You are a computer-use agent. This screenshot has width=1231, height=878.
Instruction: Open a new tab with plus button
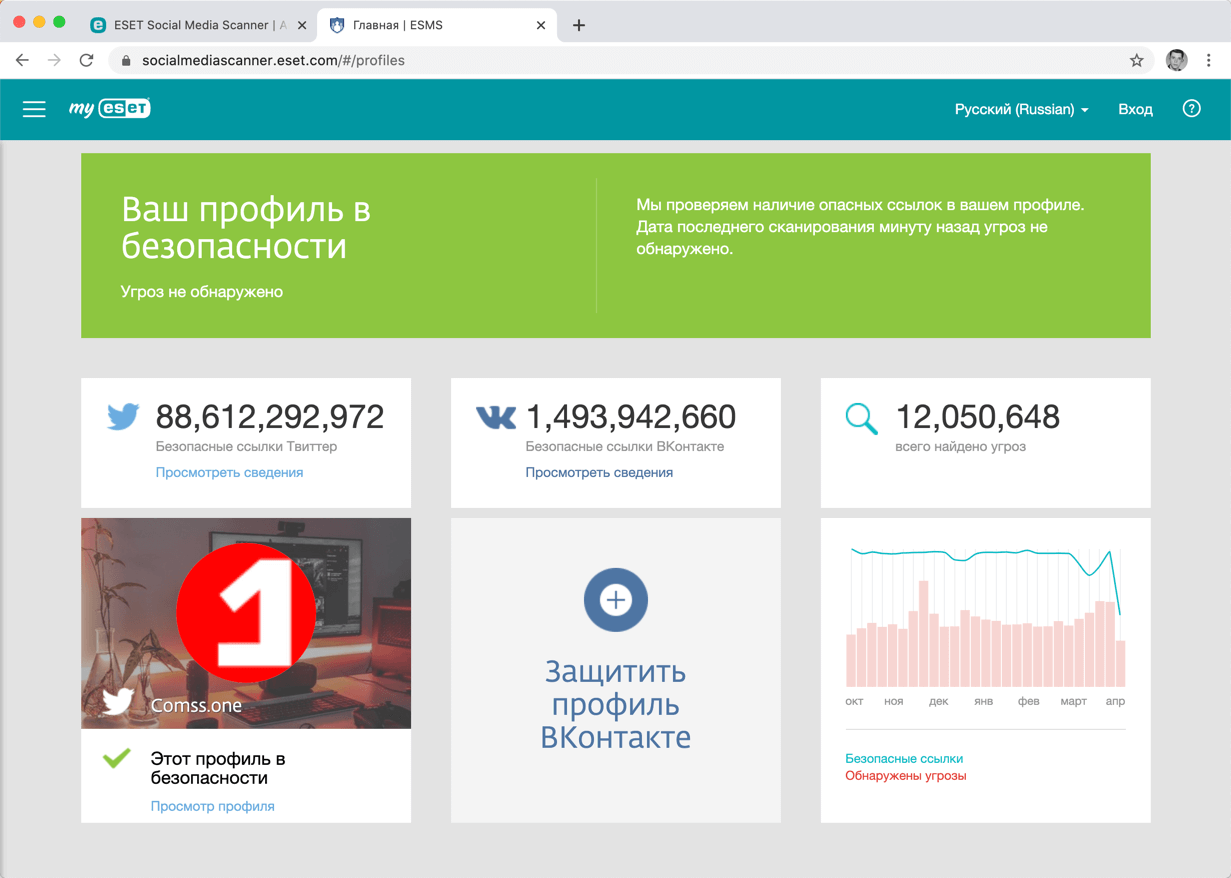click(x=579, y=25)
